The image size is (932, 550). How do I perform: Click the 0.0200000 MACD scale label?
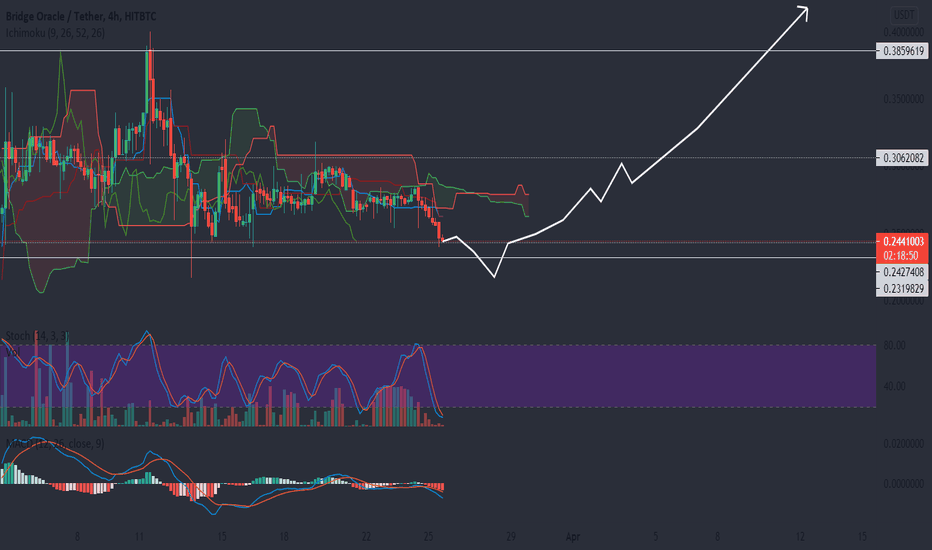903,444
